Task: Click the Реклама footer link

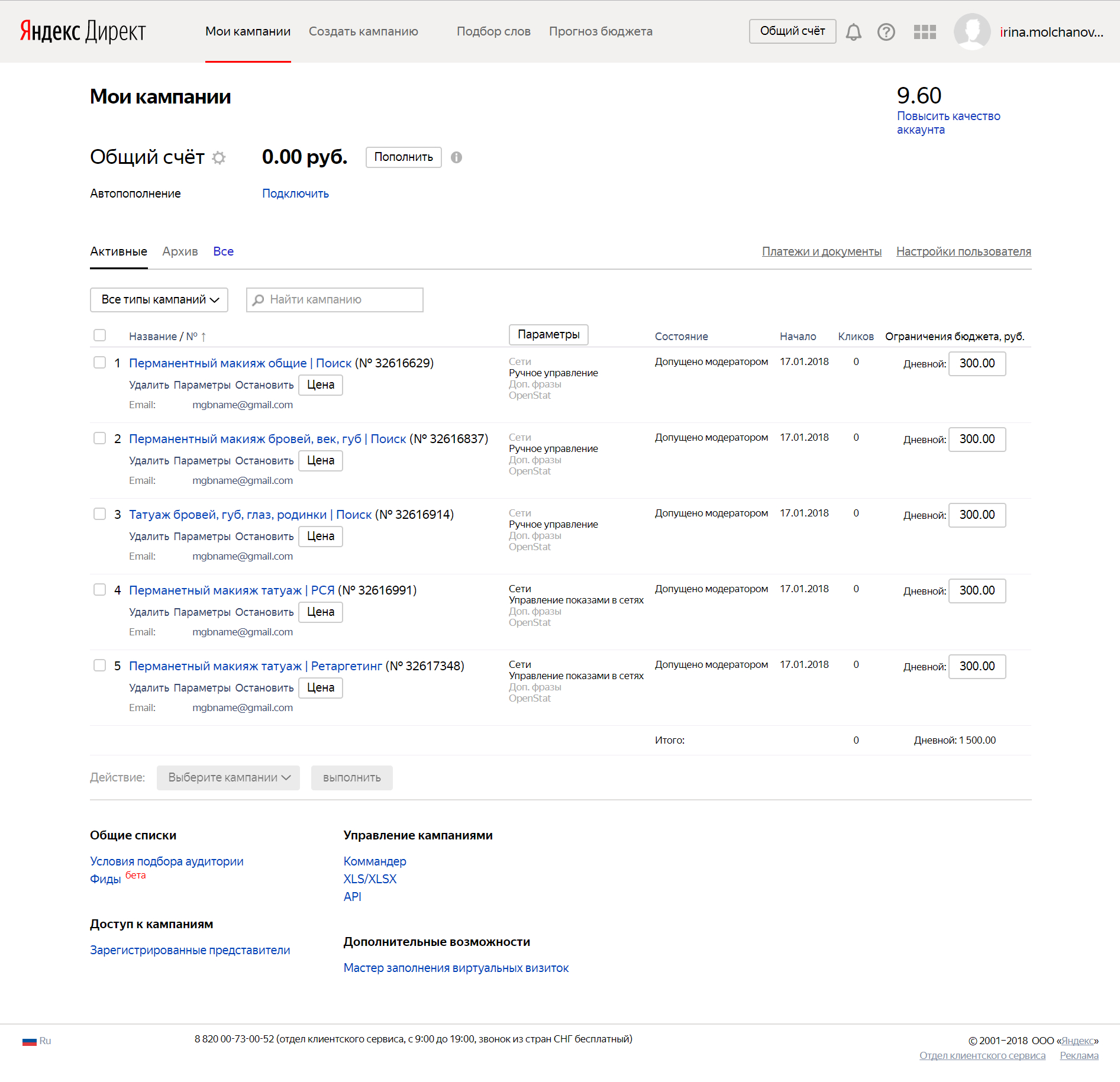Action: pos(1079,1056)
